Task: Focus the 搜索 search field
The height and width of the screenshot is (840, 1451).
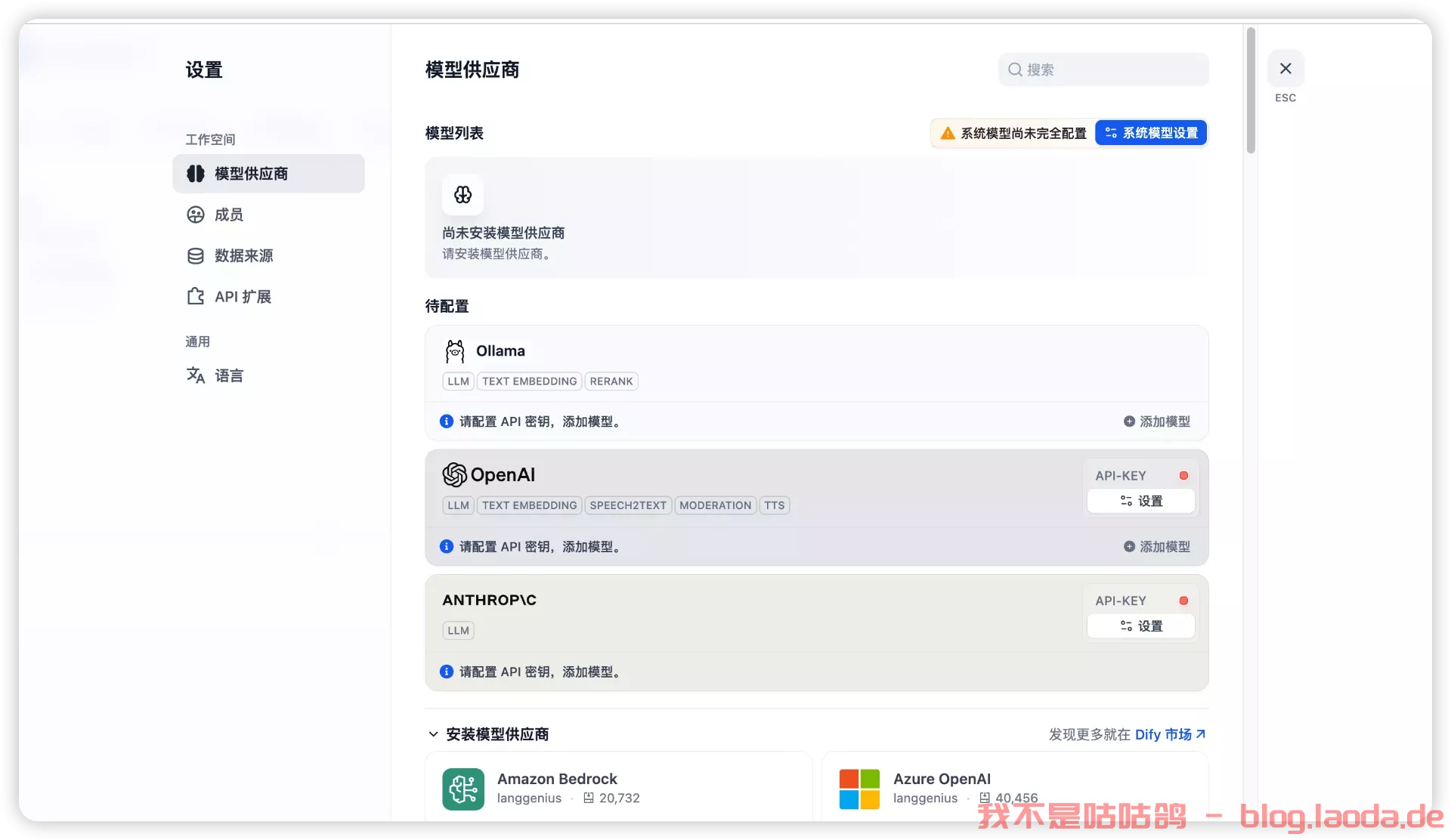Action: point(1103,69)
